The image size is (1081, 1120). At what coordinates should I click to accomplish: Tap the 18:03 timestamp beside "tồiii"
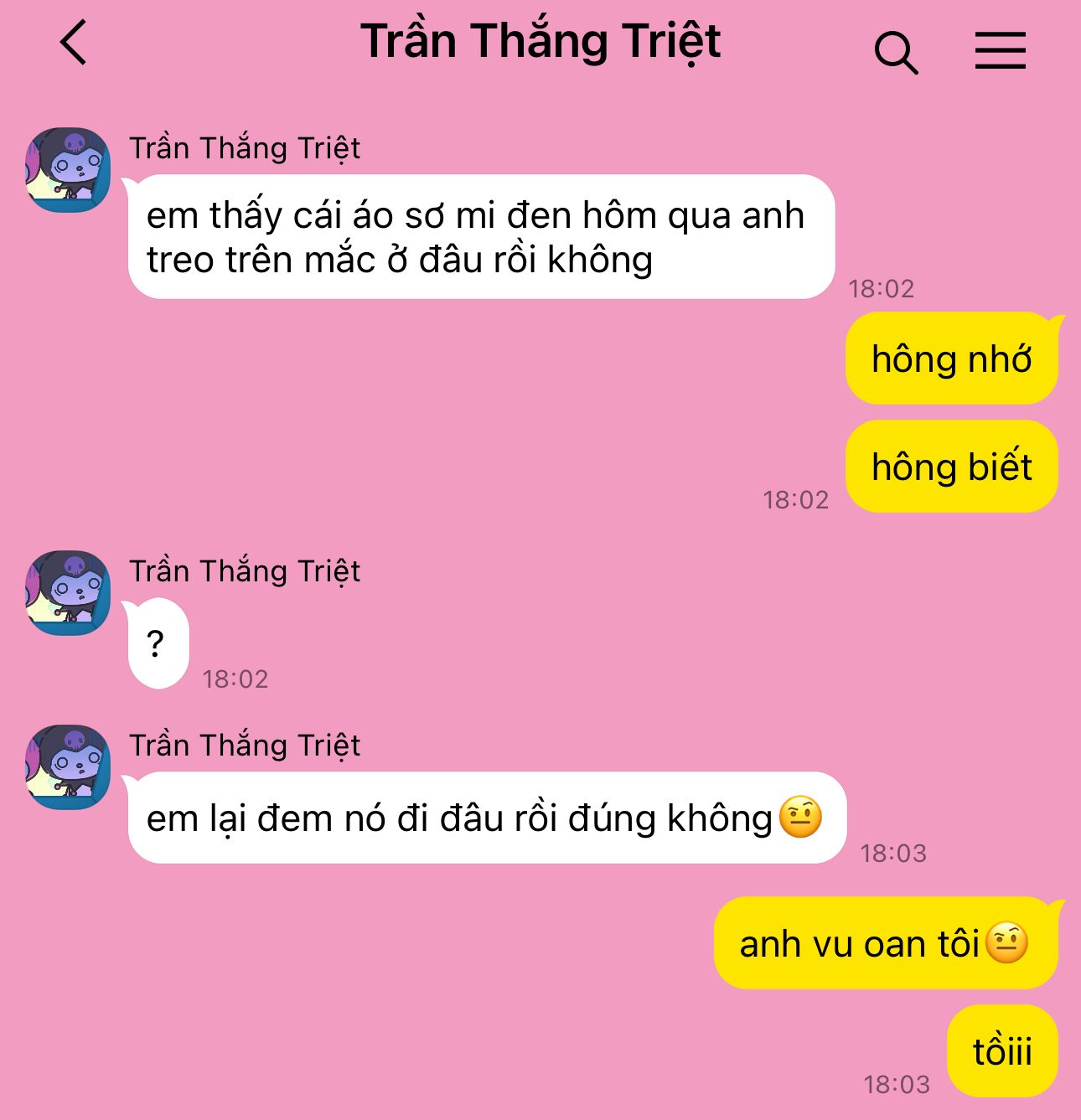click(x=897, y=1085)
